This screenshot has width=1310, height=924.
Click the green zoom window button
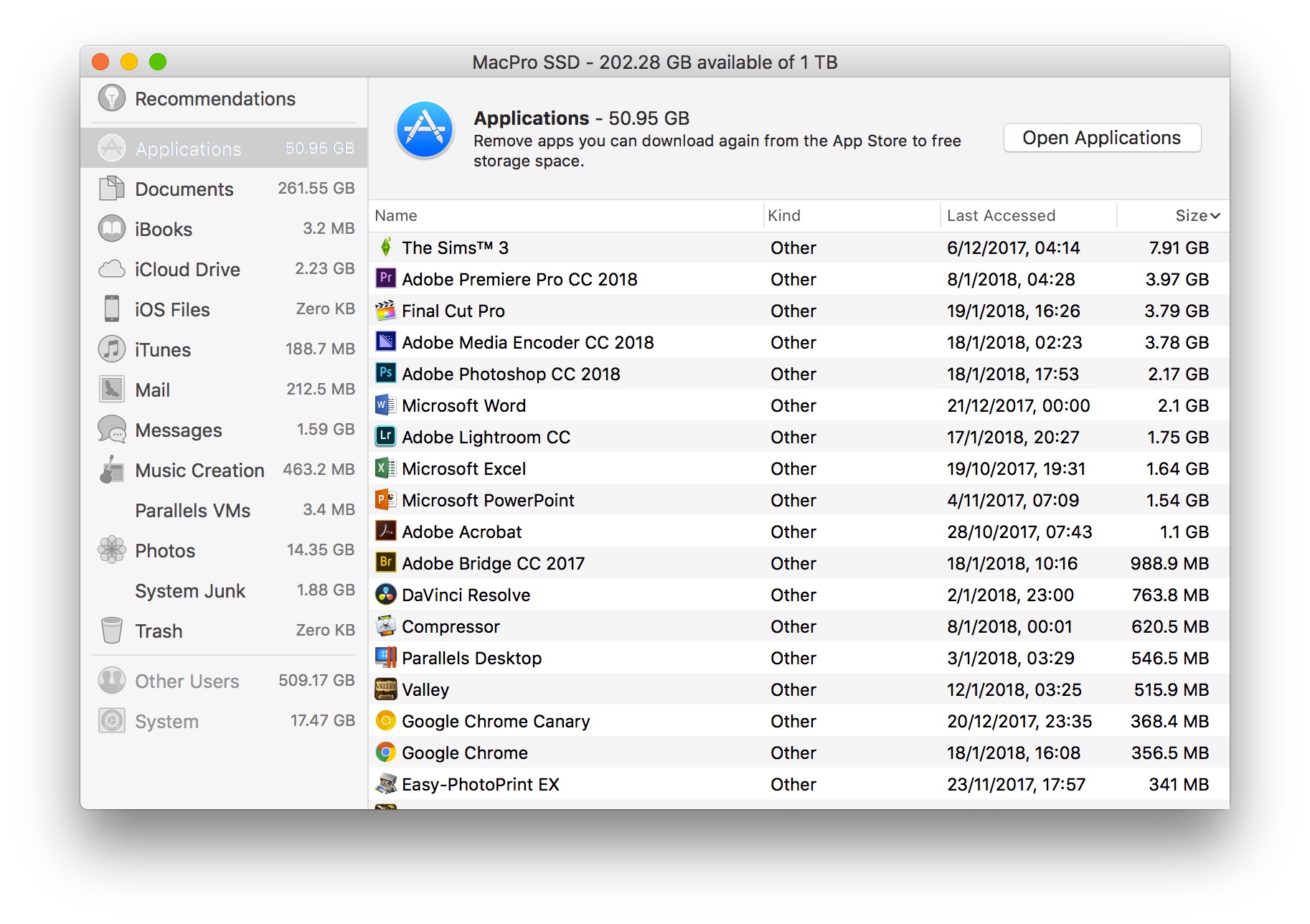point(158,62)
